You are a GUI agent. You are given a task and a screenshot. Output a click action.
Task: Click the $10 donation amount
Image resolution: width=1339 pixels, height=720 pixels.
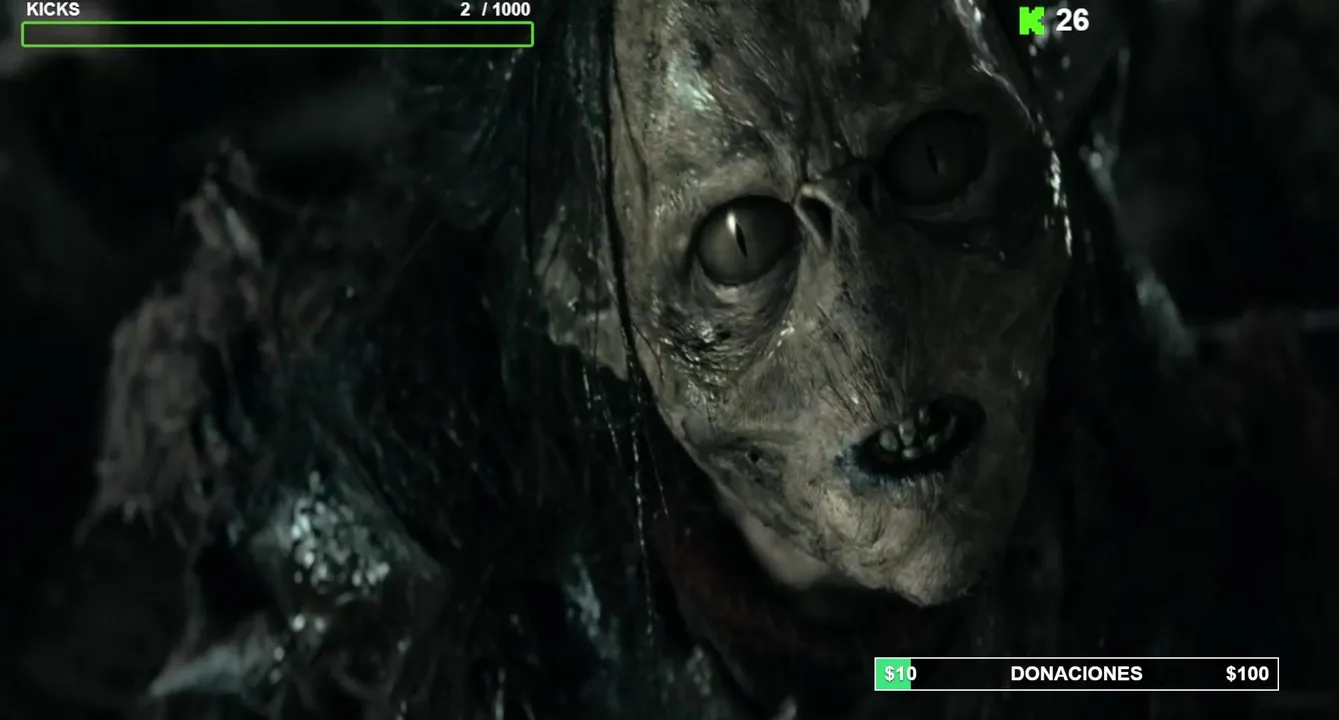click(x=900, y=674)
